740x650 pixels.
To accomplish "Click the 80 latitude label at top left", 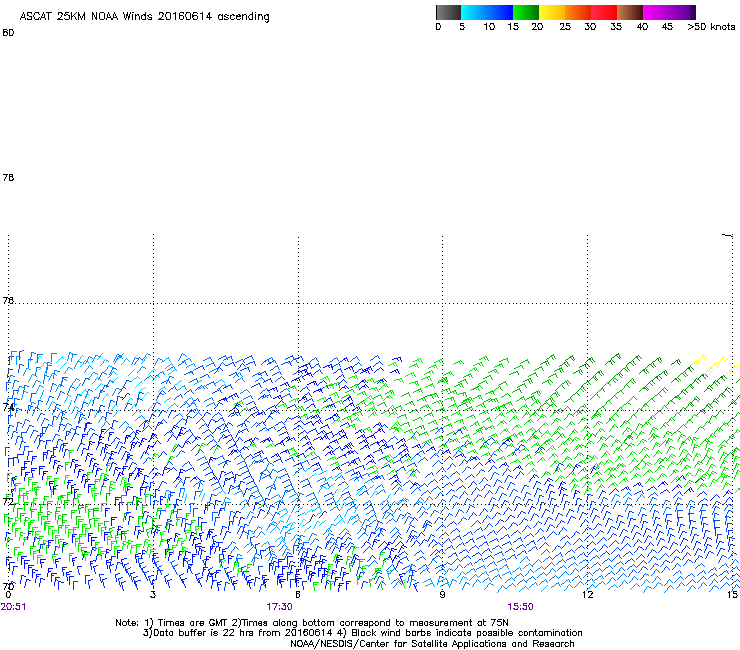I will [x=8, y=33].
